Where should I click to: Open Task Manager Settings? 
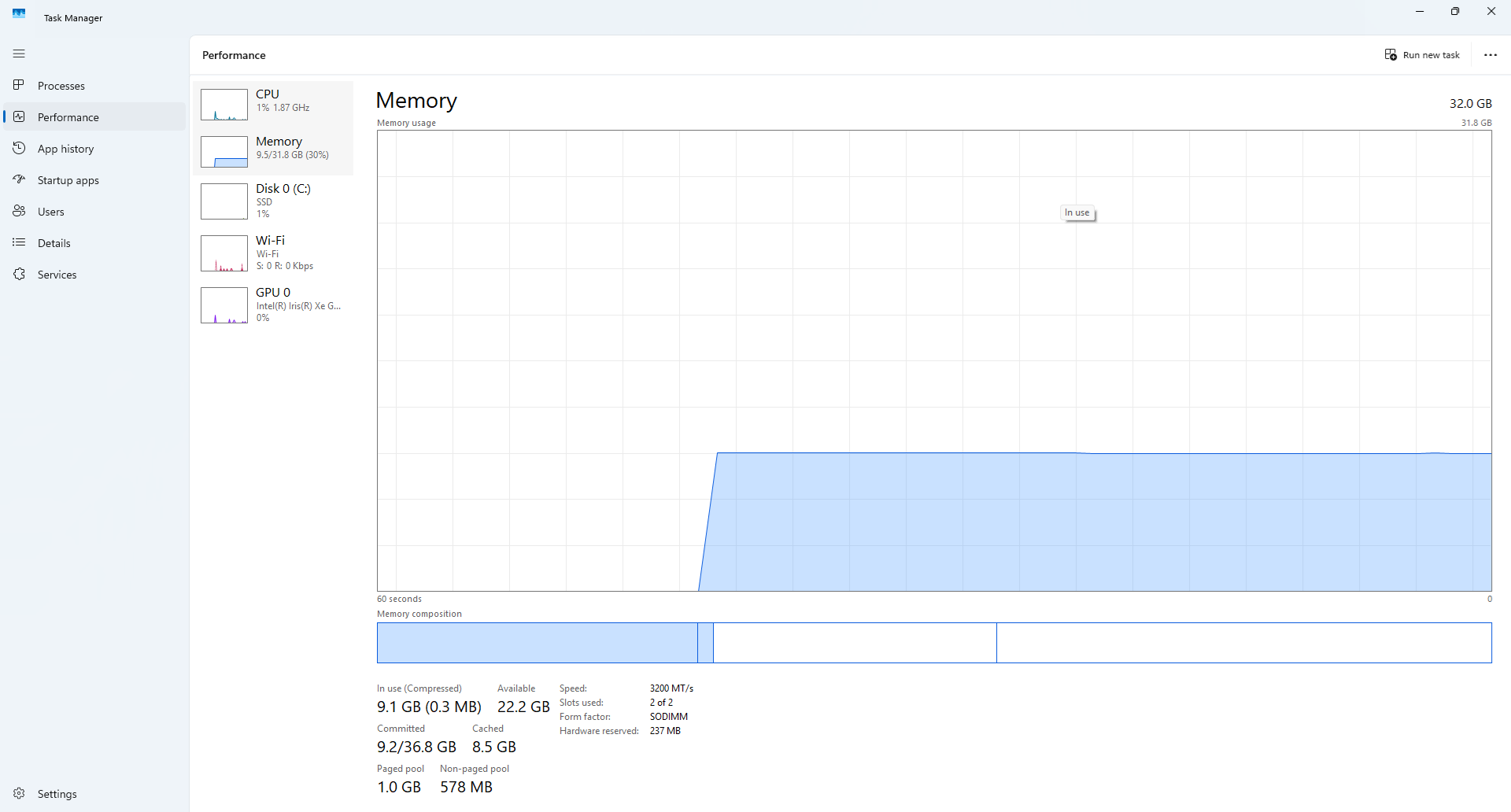[x=94, y=793]
